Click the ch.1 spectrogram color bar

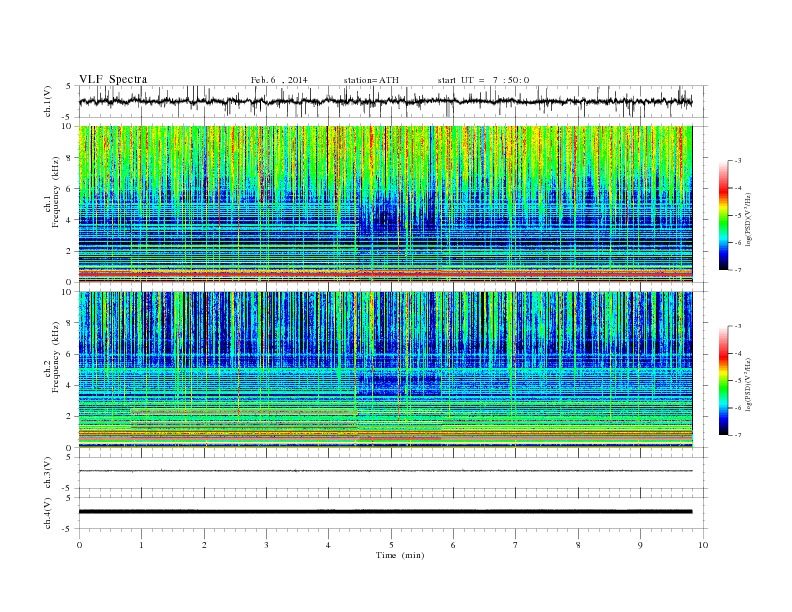click(x=723, y=215)
